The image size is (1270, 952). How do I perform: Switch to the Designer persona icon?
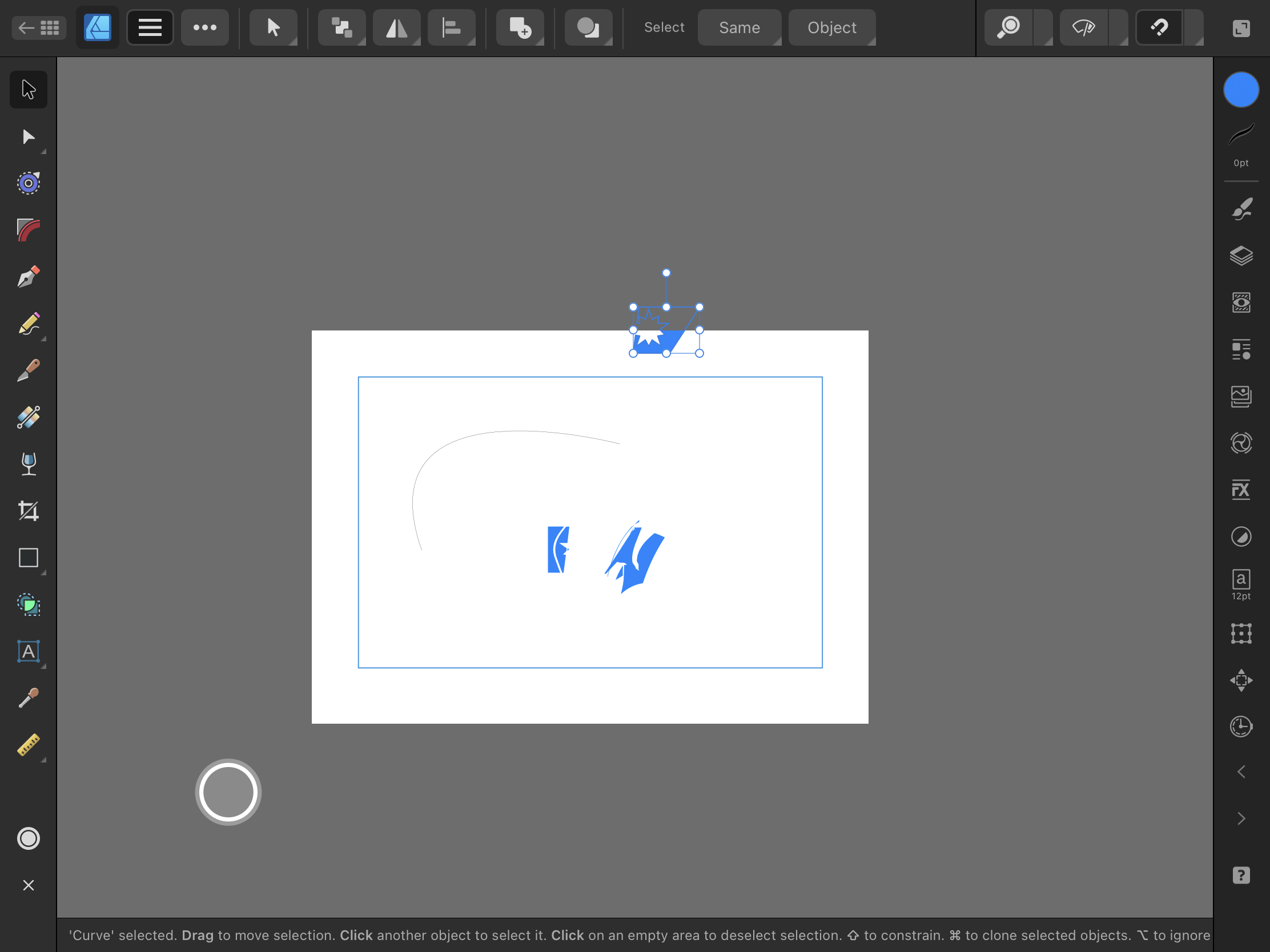(x=98, y=27)
